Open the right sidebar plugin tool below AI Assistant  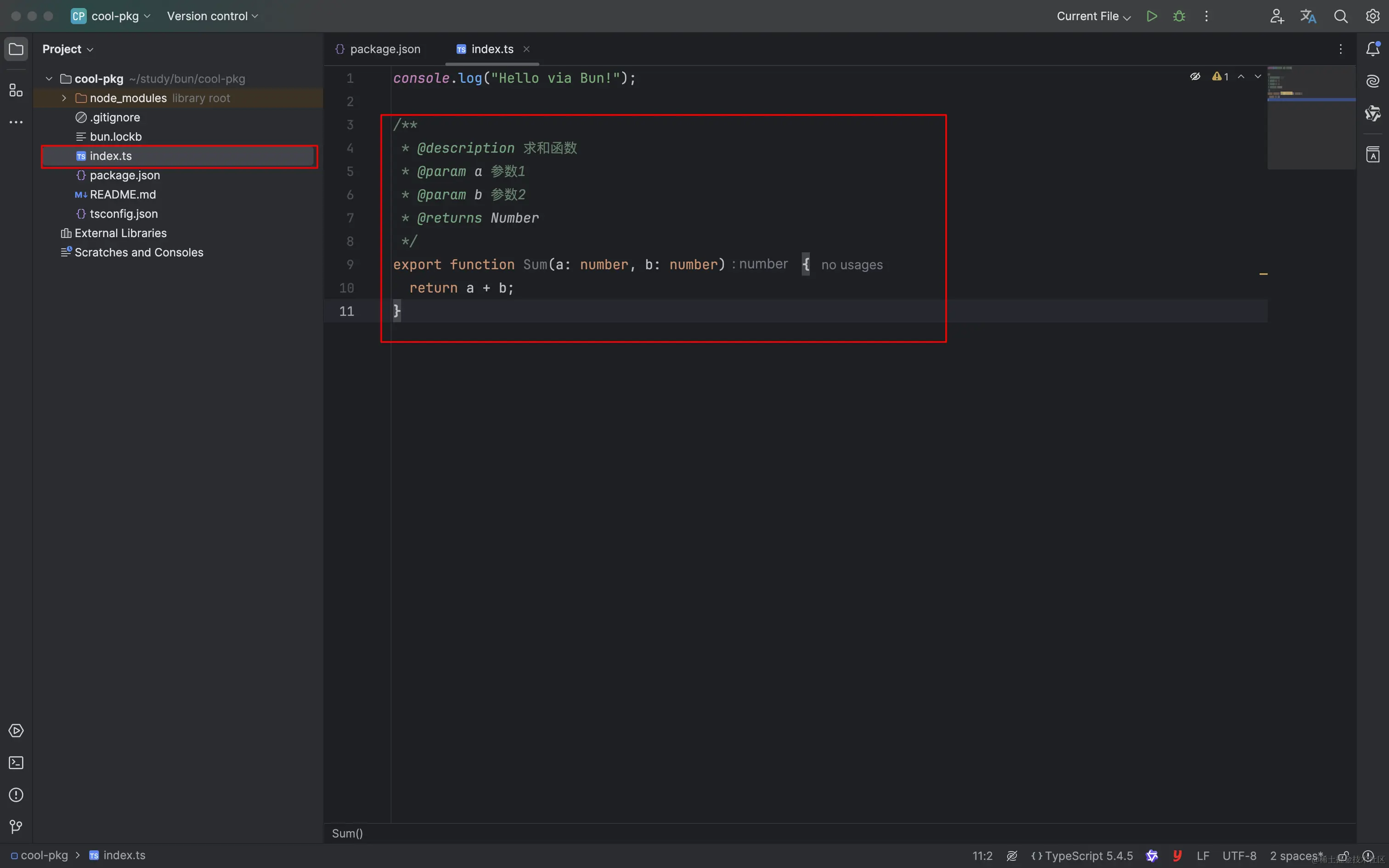(1373, 113)
